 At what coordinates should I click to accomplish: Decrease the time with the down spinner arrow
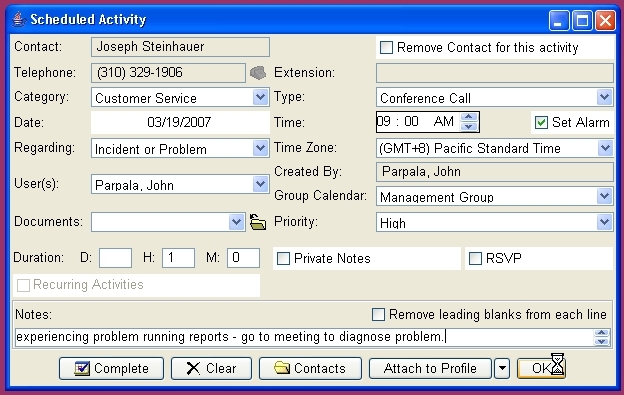click(x=469, y=126)
